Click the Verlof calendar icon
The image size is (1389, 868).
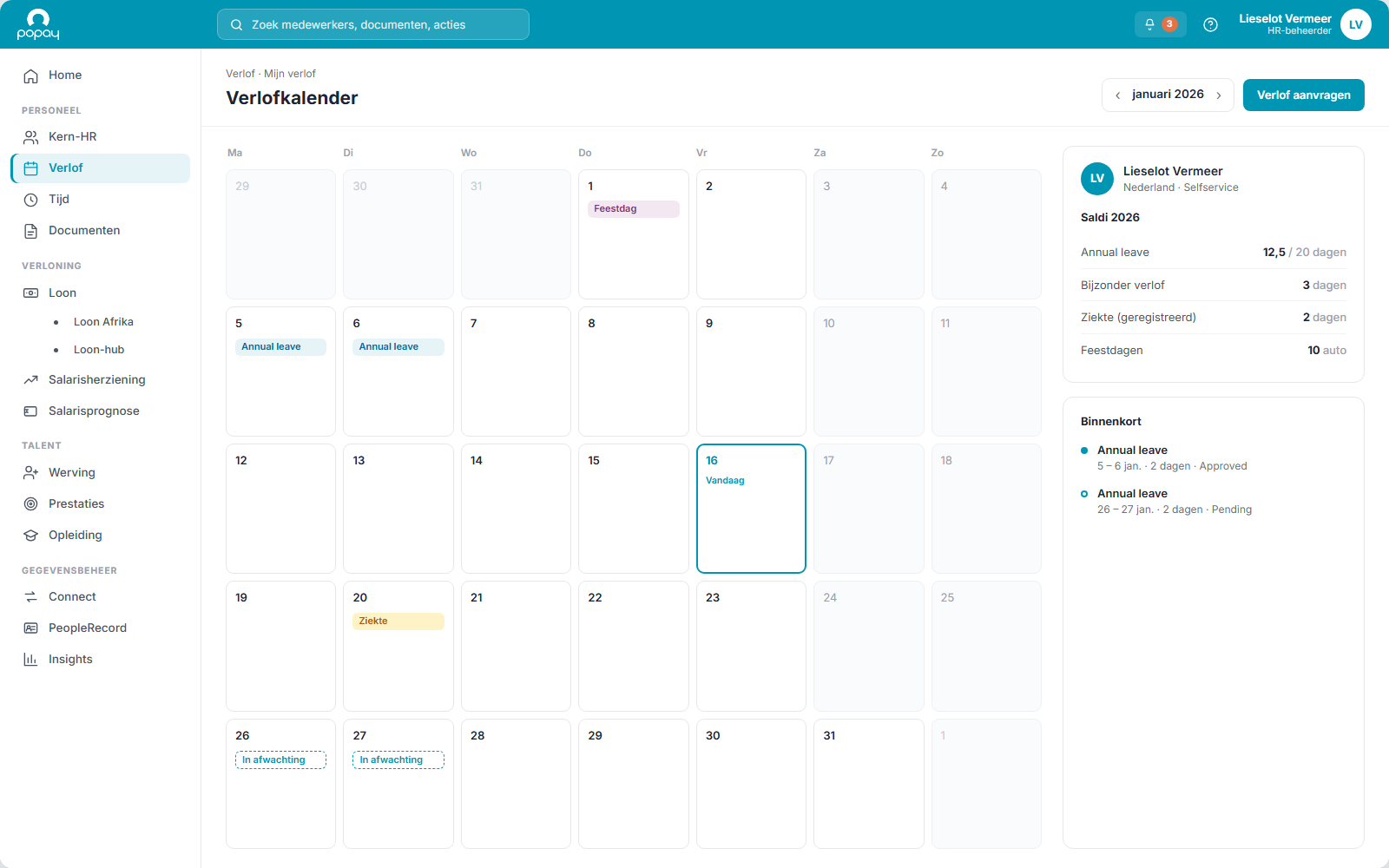[31, 168]
